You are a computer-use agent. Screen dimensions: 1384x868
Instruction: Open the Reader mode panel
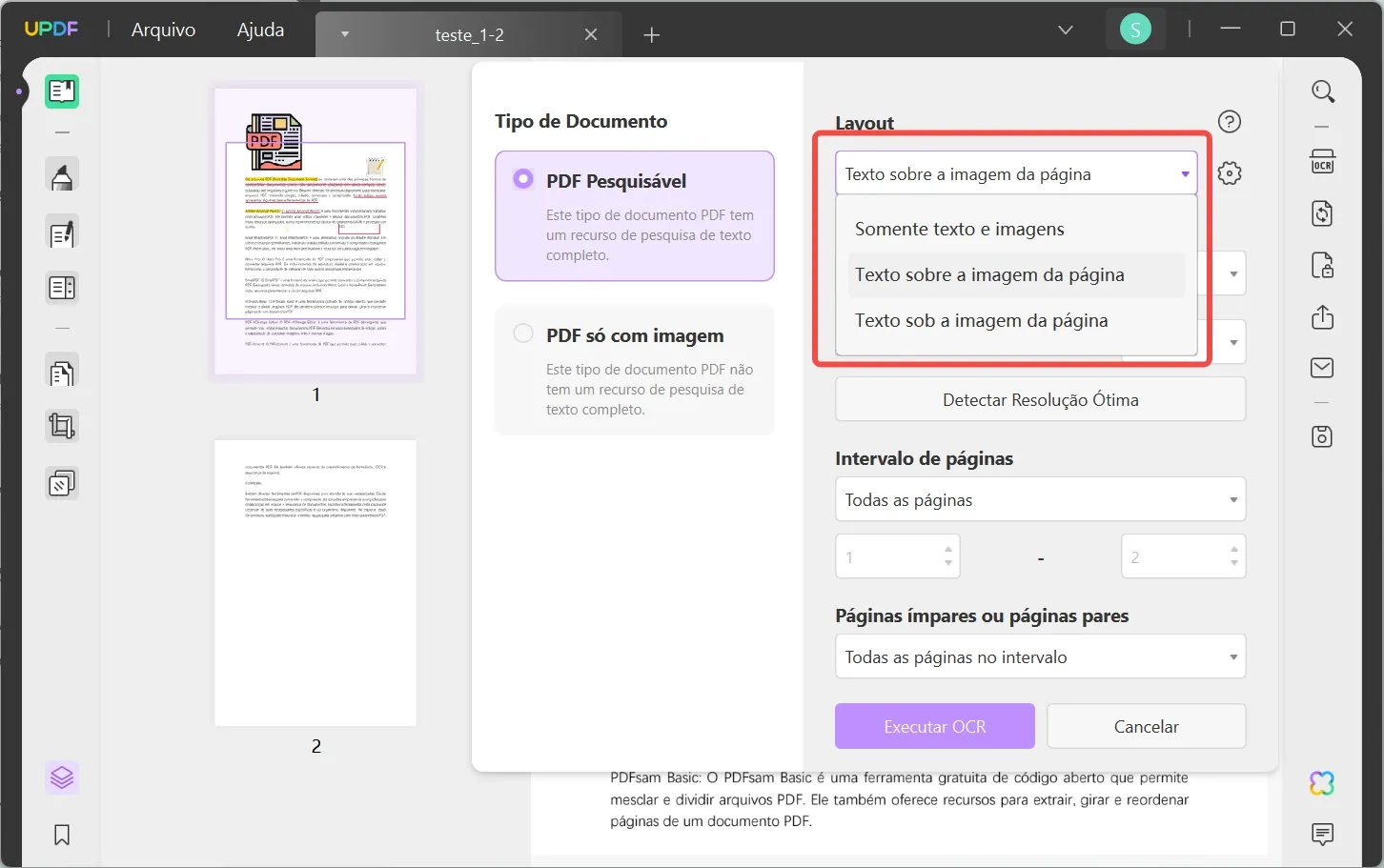click(x=62, y=91)
